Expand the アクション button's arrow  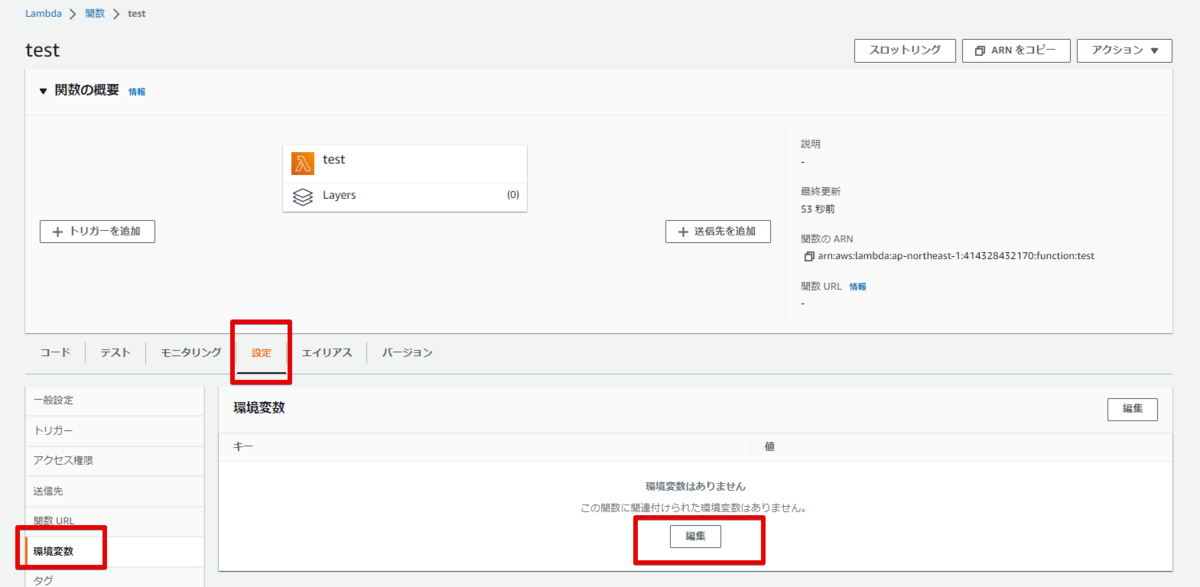tap(1156, 50)
